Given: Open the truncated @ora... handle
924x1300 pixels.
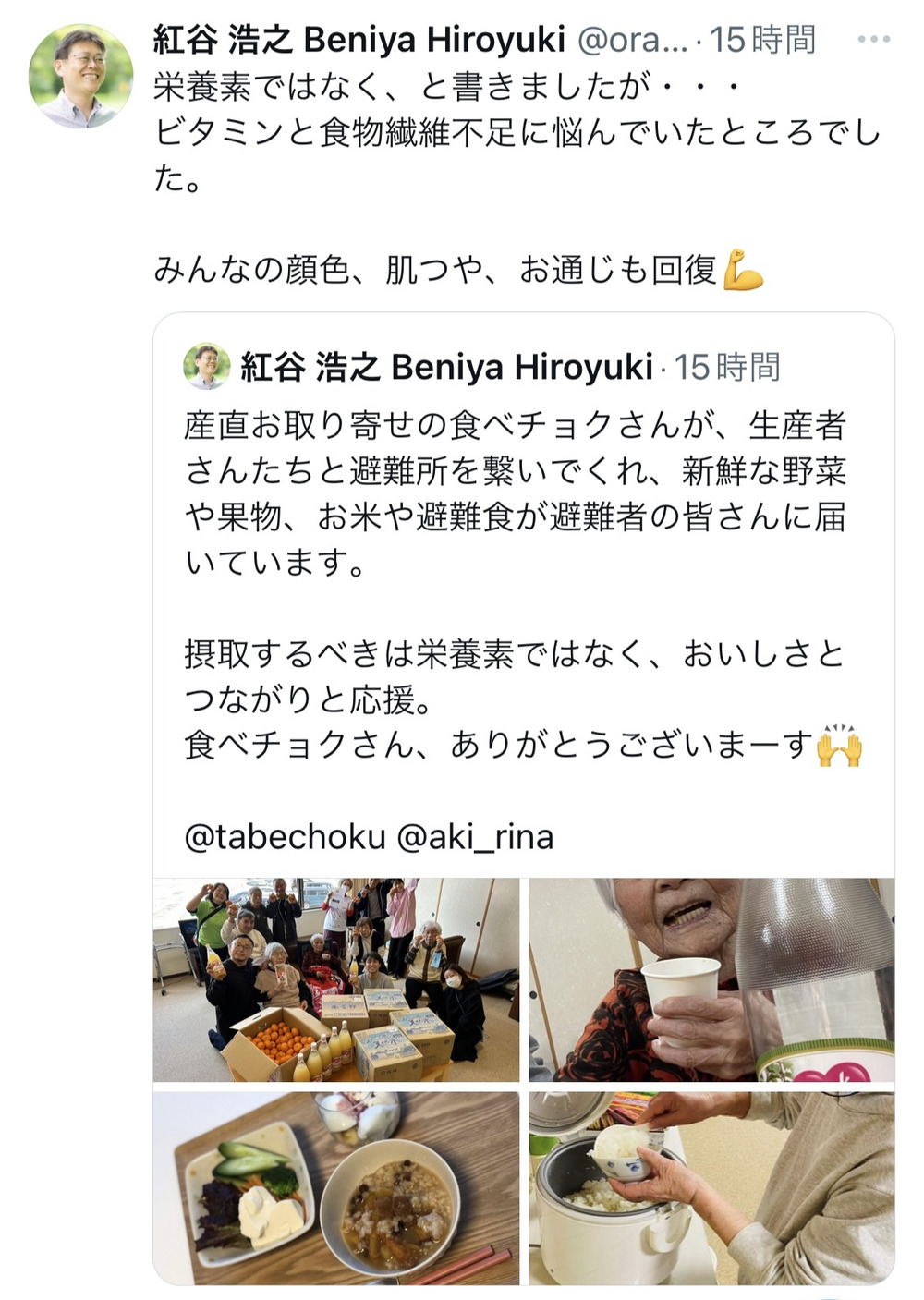Looking at the screenshot, I should click(x=632, y=40).
